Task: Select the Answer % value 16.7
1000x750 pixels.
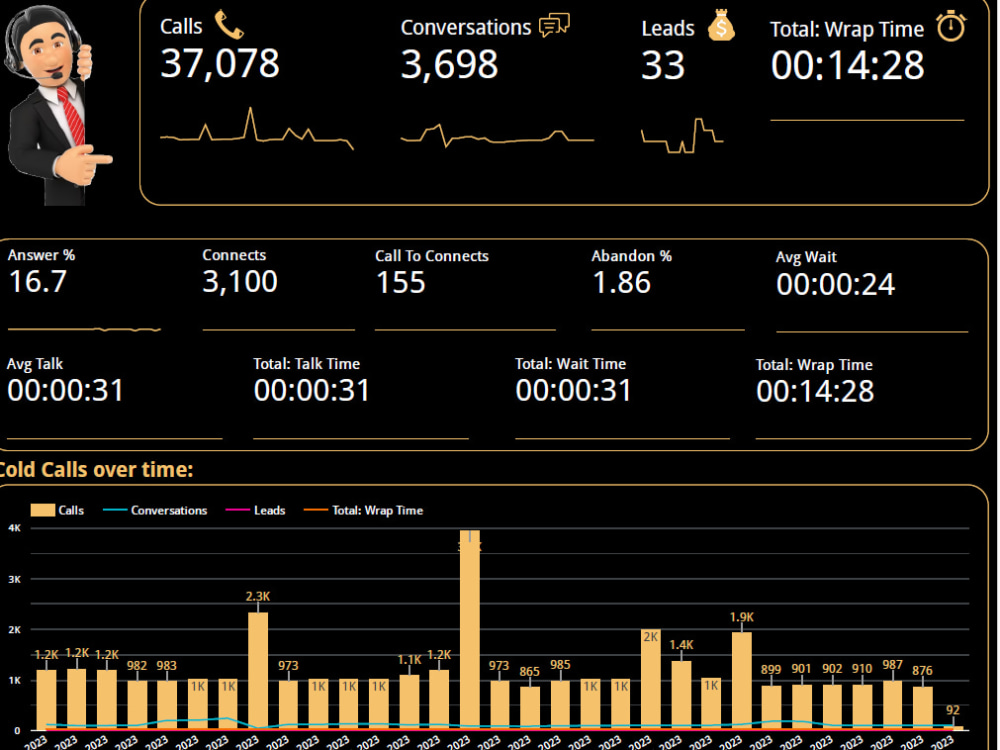Action: [38, 281]
